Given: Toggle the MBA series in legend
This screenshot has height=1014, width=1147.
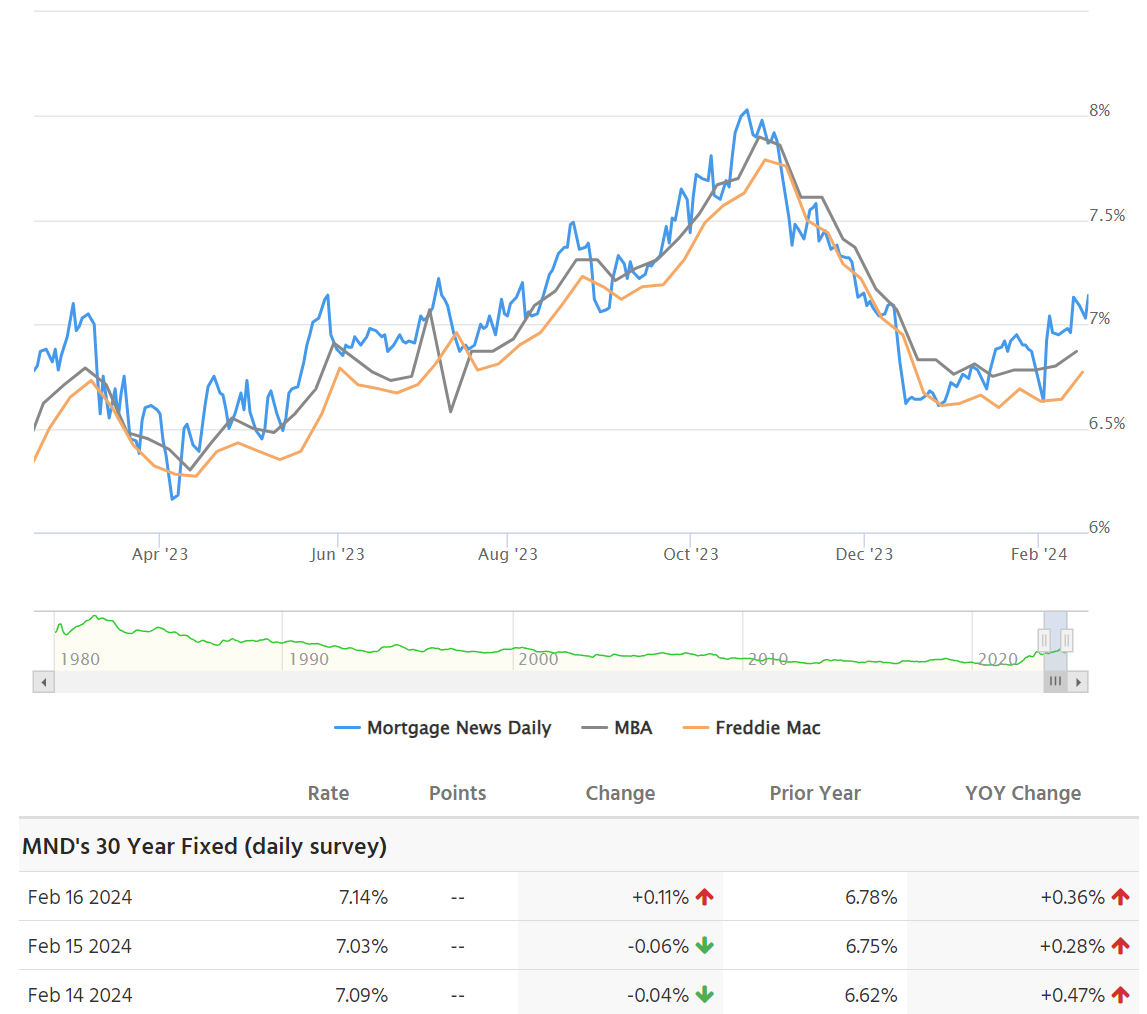Looking at the screenshot, I should [x=617, y=728].
